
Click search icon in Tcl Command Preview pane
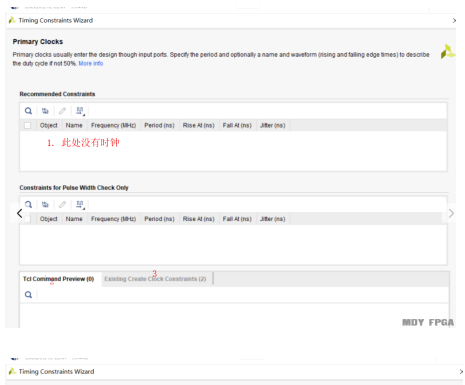(x=28, y=295)
